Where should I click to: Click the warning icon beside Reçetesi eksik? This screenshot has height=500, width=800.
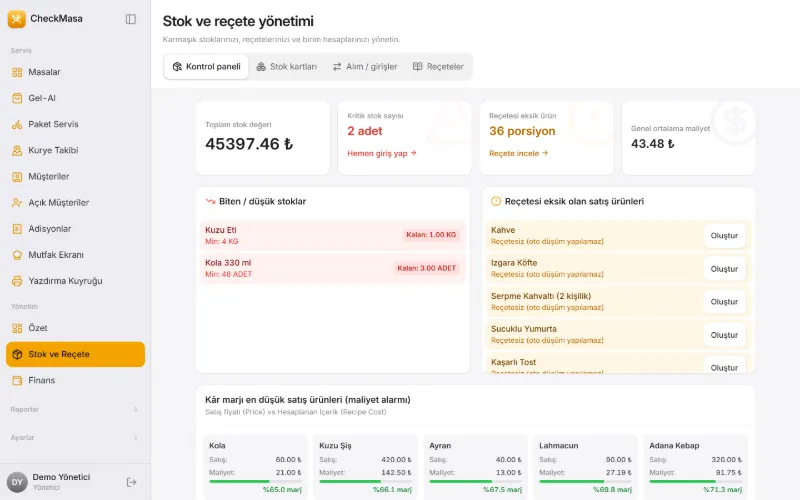coord(495,202)
